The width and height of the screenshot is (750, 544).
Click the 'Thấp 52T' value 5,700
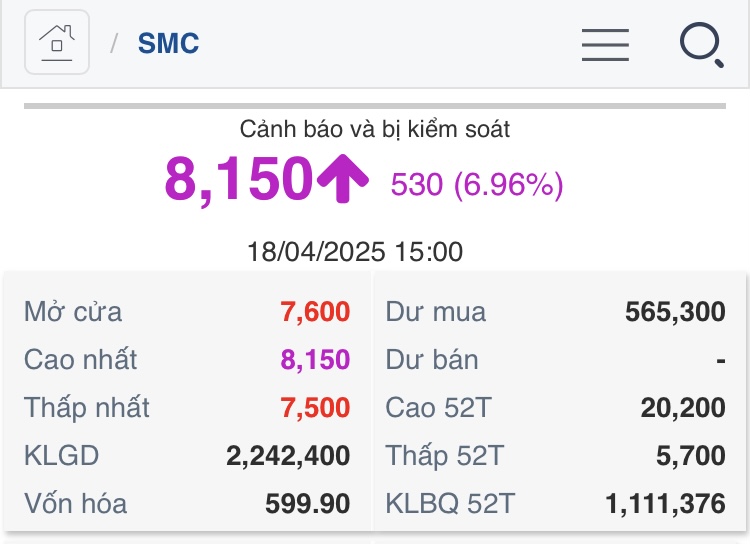[691, 456]
